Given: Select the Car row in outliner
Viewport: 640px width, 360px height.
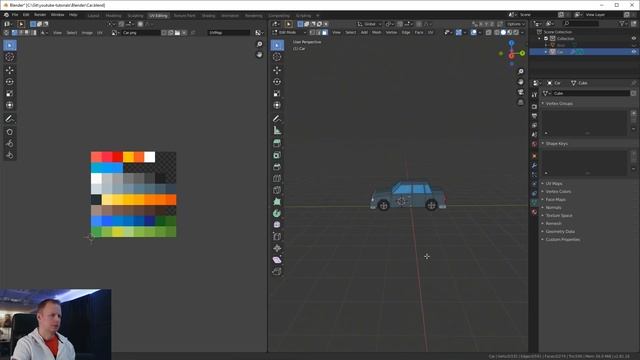Looking at the screenshot, I should point(584,52).
